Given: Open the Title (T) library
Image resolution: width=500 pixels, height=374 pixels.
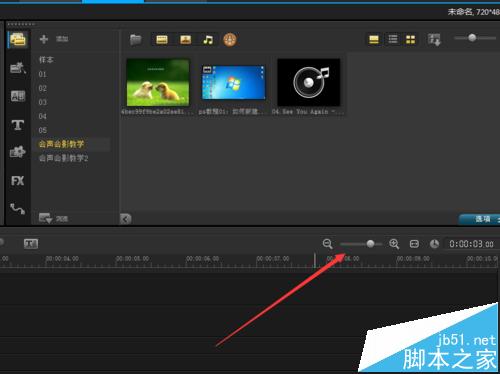Looking at the screenshot, I should coord(18,125).
